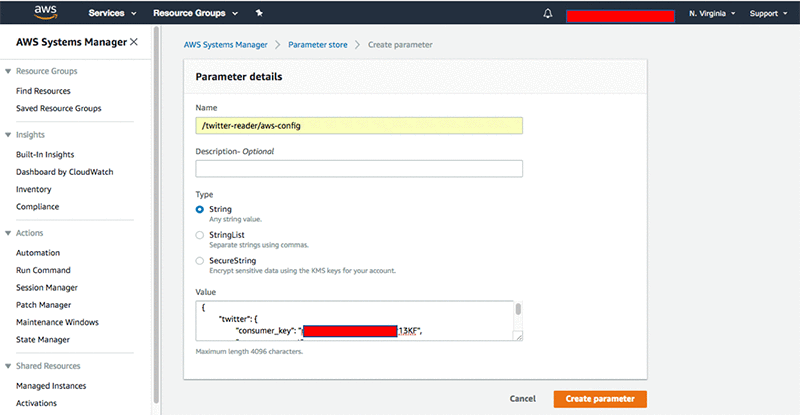Open Session Manager in sidebar
Viewport: 800px width, 415px height.
[x=47, y=288]
